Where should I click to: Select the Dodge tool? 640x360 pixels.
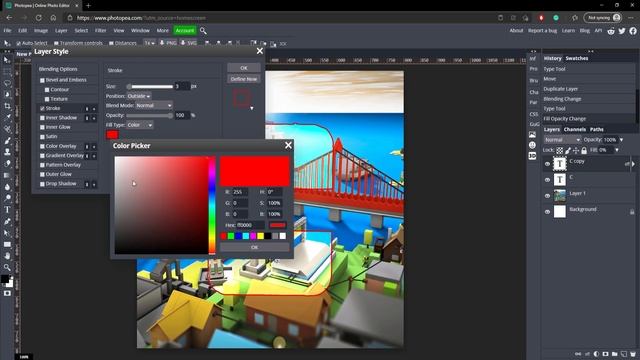[x=7, y=198]
